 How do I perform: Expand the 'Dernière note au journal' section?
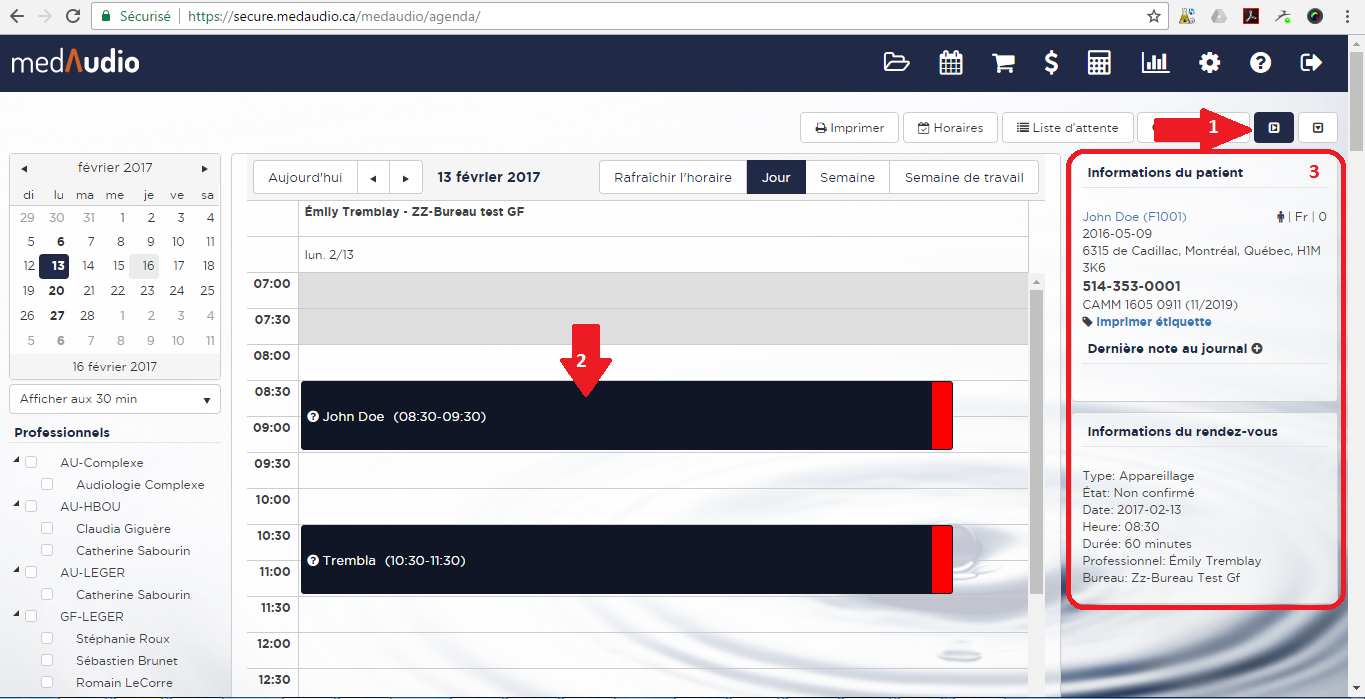click(x=1256, y=349)
